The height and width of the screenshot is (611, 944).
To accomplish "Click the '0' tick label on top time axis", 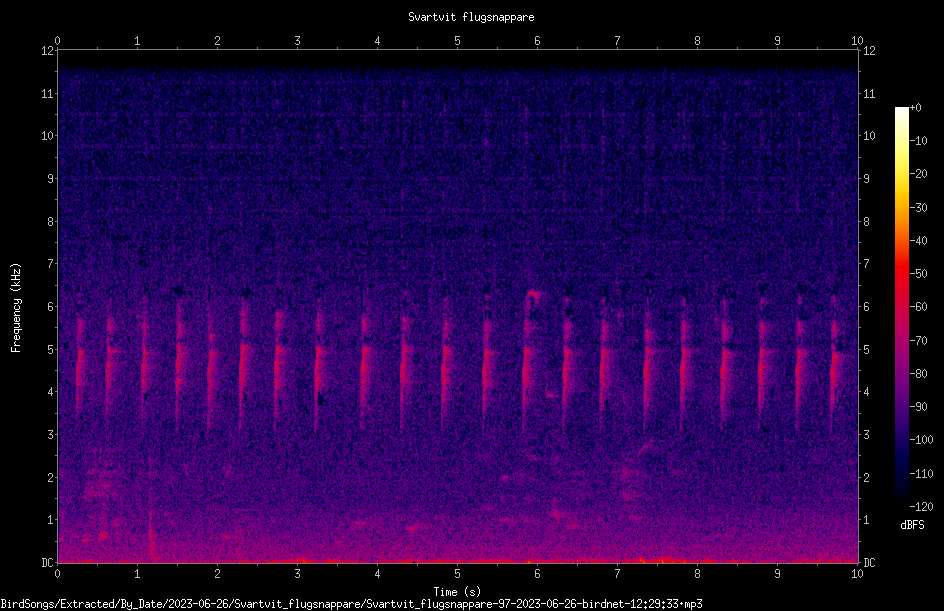I will (x=57, y=41).
